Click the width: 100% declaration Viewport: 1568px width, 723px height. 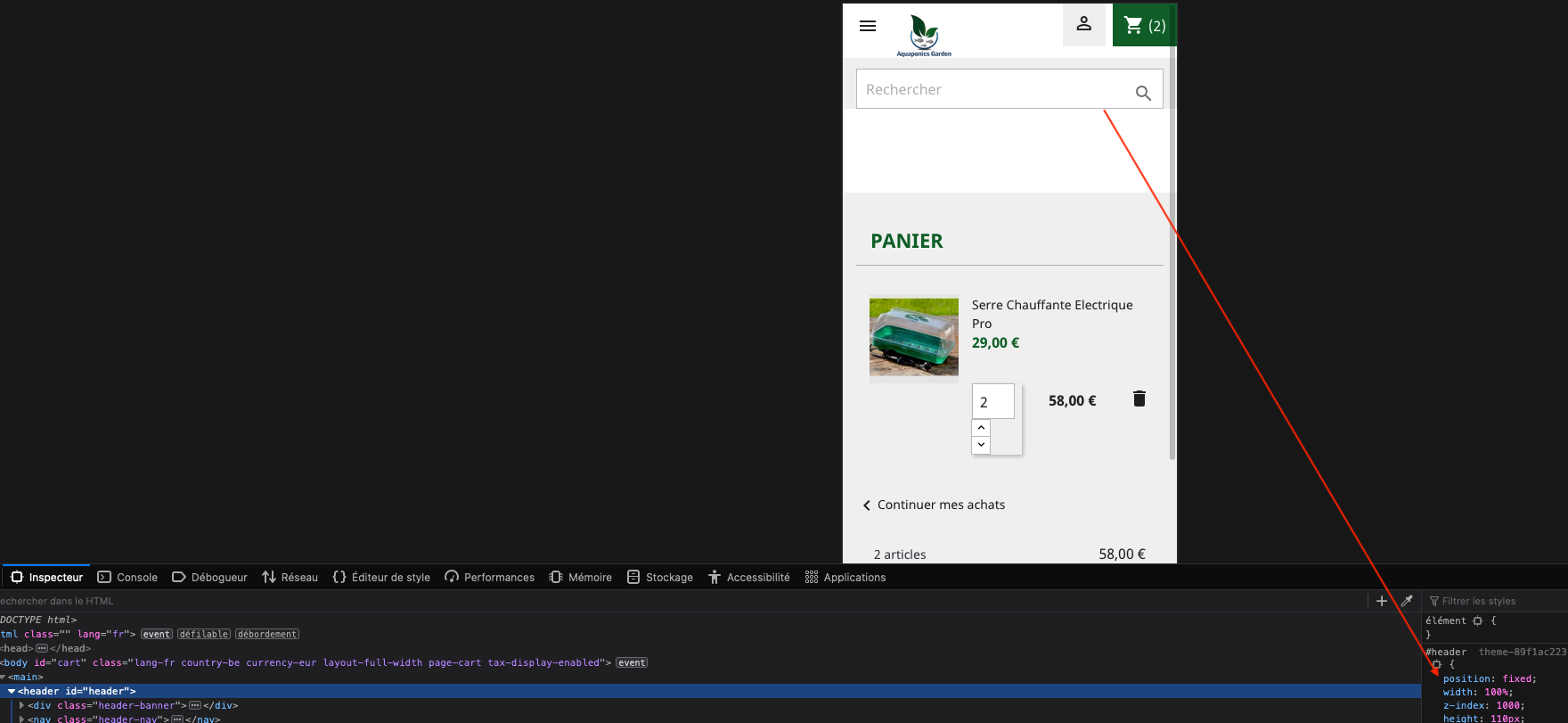[x=1478, y=692]
